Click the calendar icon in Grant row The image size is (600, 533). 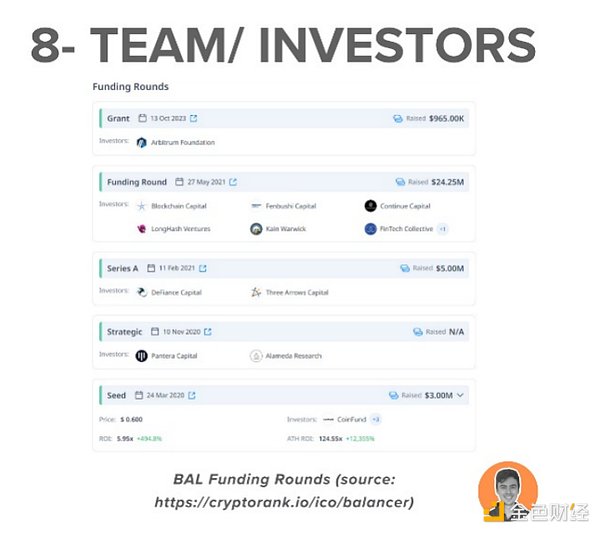click(x=143, y=119)
